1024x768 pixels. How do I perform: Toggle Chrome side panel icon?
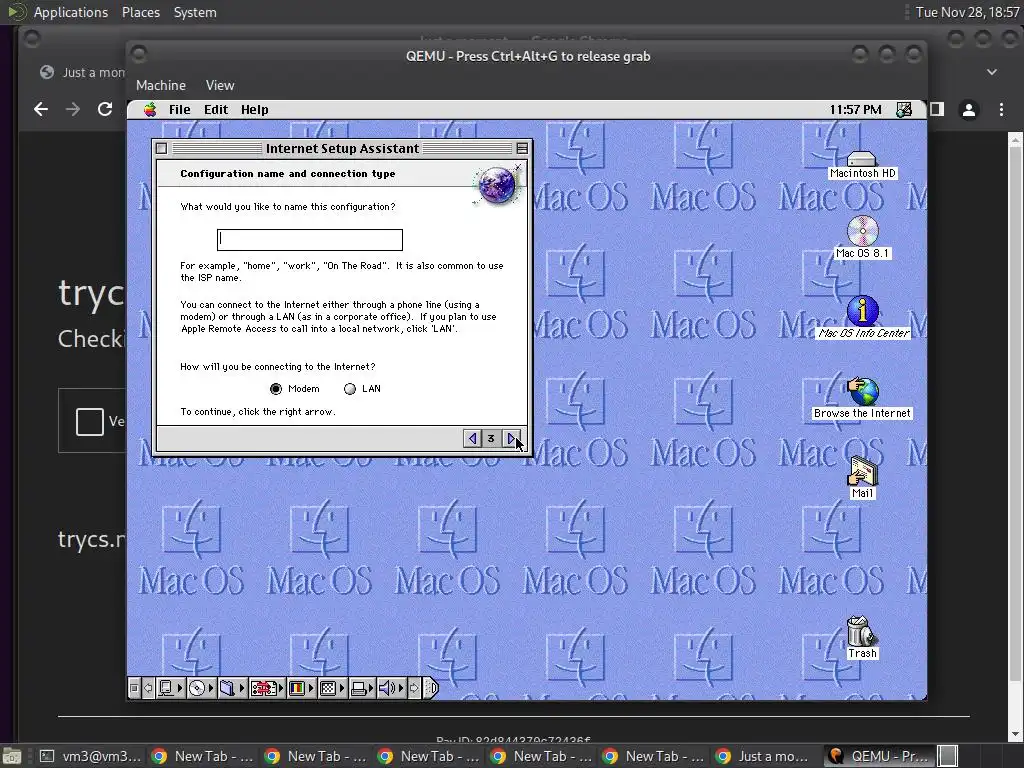[x=937, y=110]
